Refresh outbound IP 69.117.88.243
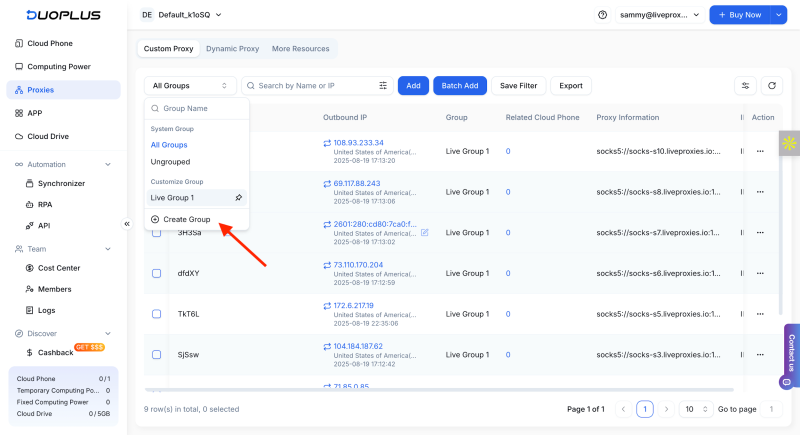The image size is (800, 435). point(327,184)
